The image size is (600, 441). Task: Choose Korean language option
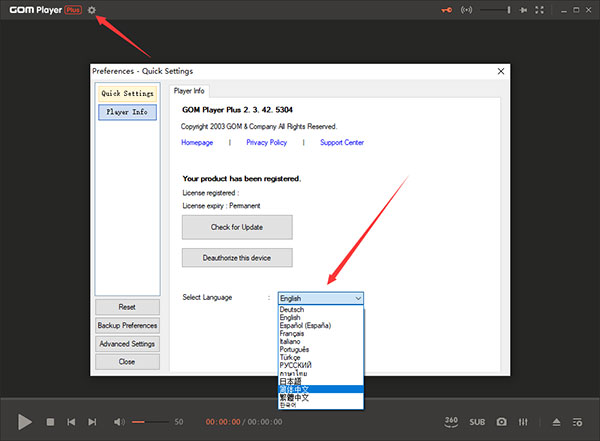pyautogui.click(x=321, y=405)
